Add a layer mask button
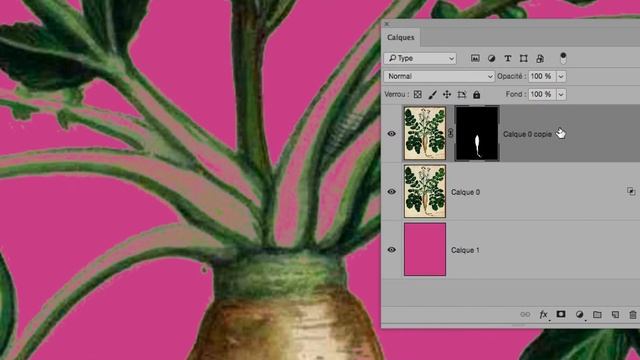 point(561,314)
